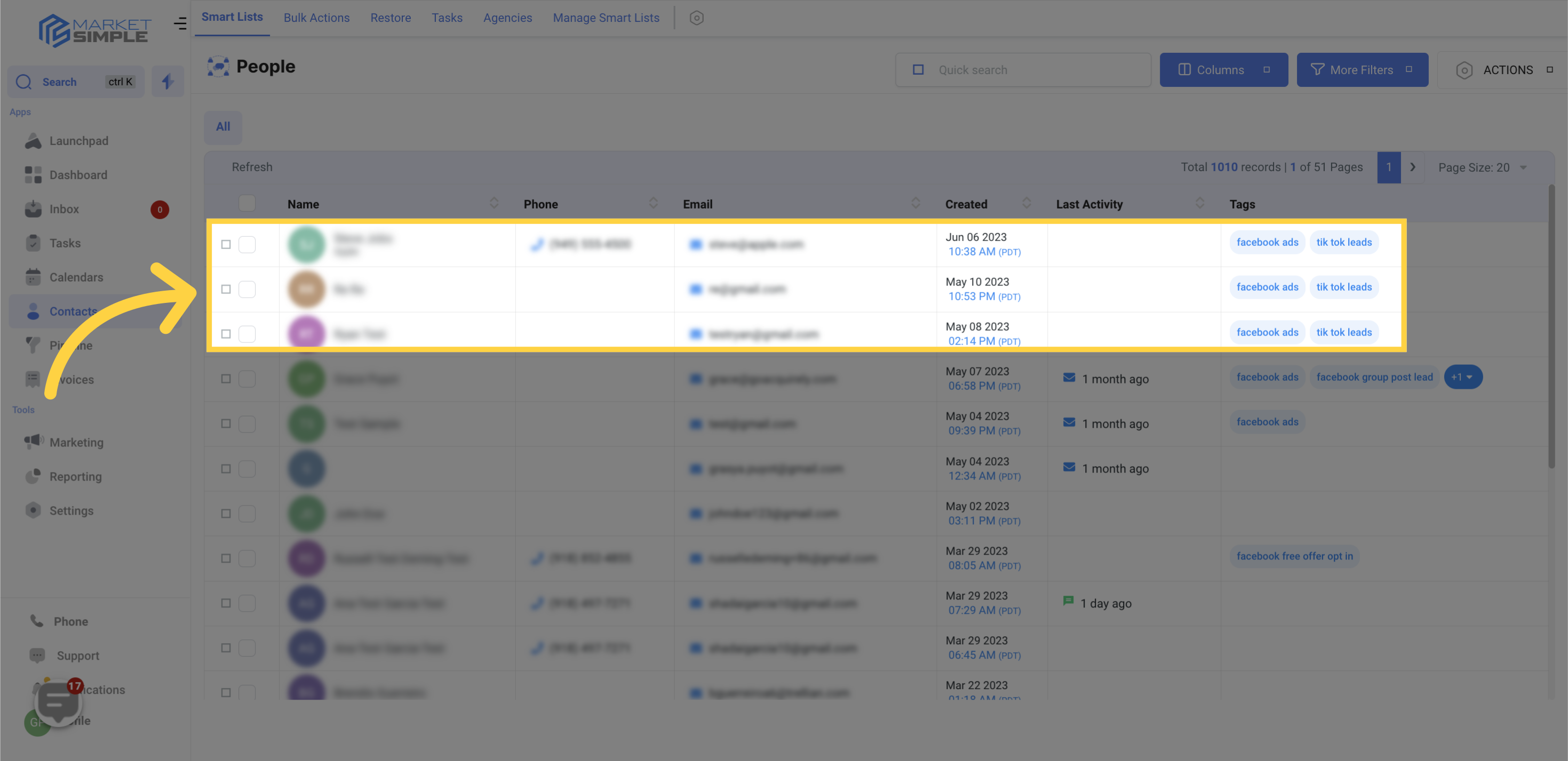
Task: Sort by Phone column arrows
Action: point(653,203)
